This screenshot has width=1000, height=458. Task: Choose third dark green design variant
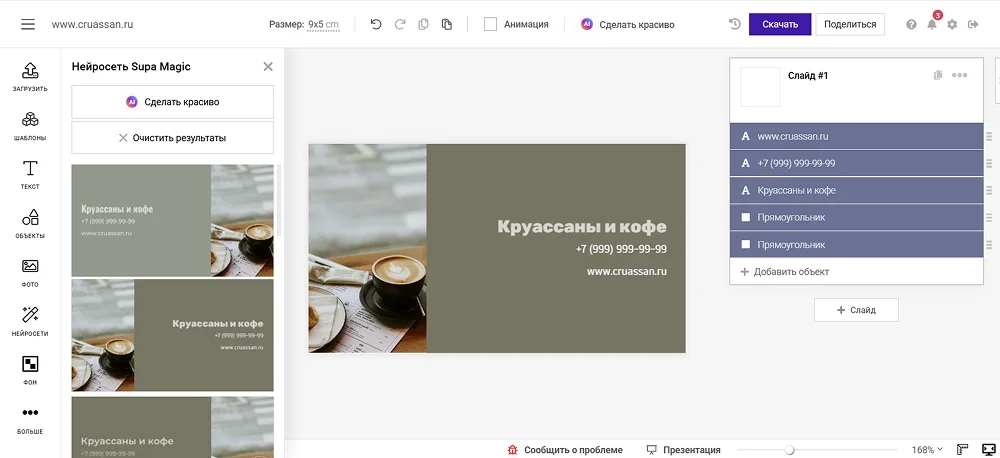point(172,427)
